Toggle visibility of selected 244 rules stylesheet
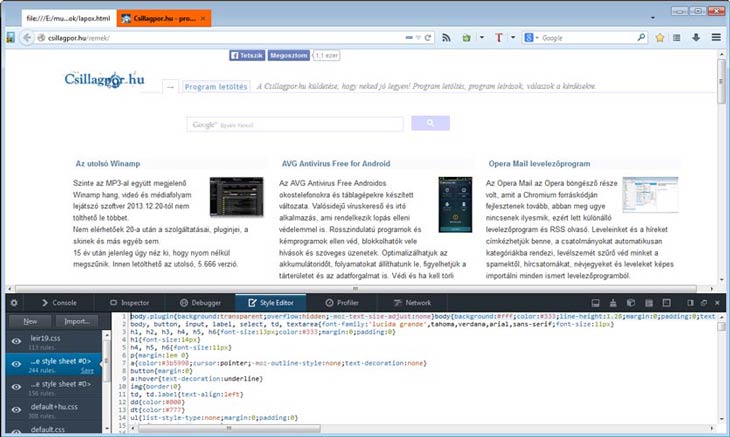This screenshot has width=730, height=437. coord(16,364)
